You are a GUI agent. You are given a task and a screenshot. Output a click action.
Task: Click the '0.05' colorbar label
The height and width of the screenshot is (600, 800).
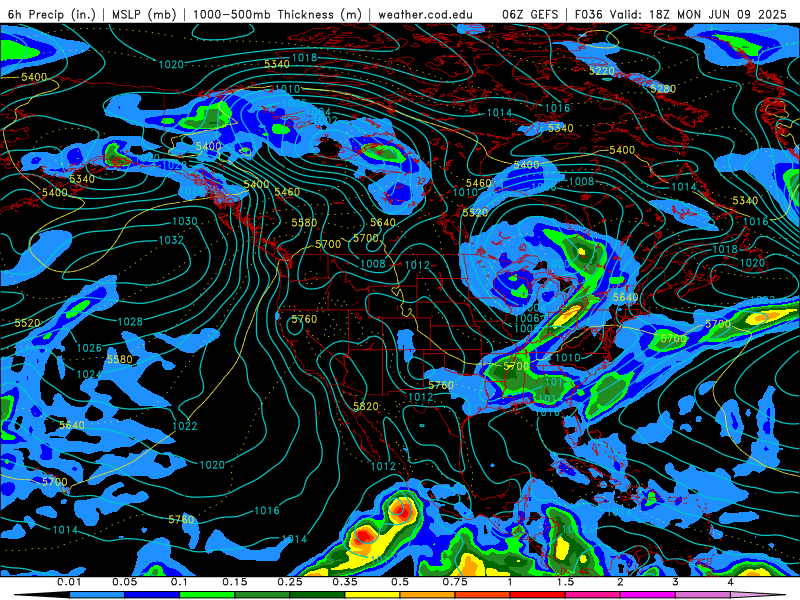click(124, 582)
